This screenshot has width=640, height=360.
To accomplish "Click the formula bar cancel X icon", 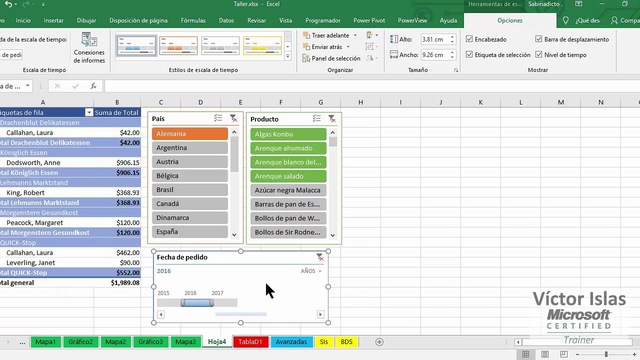I will tap(57, 86).
